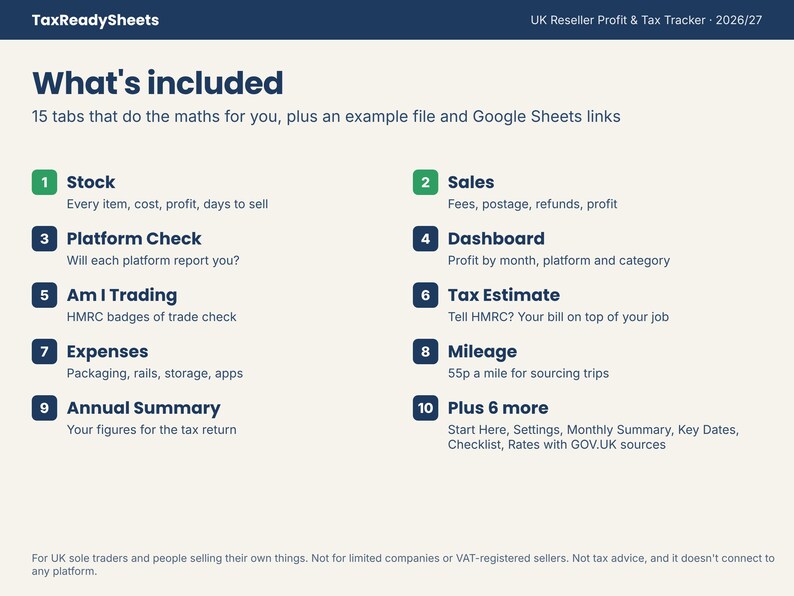The image size is (794, 596).
Task: Click the "Stock" heading
Action: coord(91,182)
